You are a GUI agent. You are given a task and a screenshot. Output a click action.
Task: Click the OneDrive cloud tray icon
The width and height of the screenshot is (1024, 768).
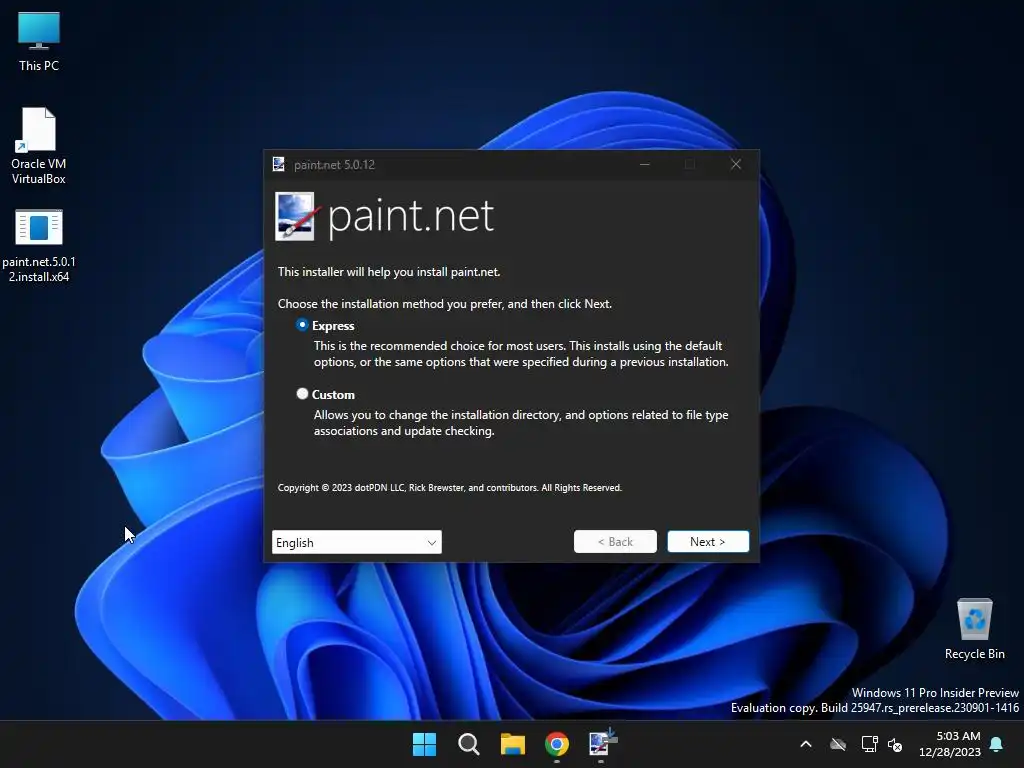pyautogui.click(x=838, y=744)
